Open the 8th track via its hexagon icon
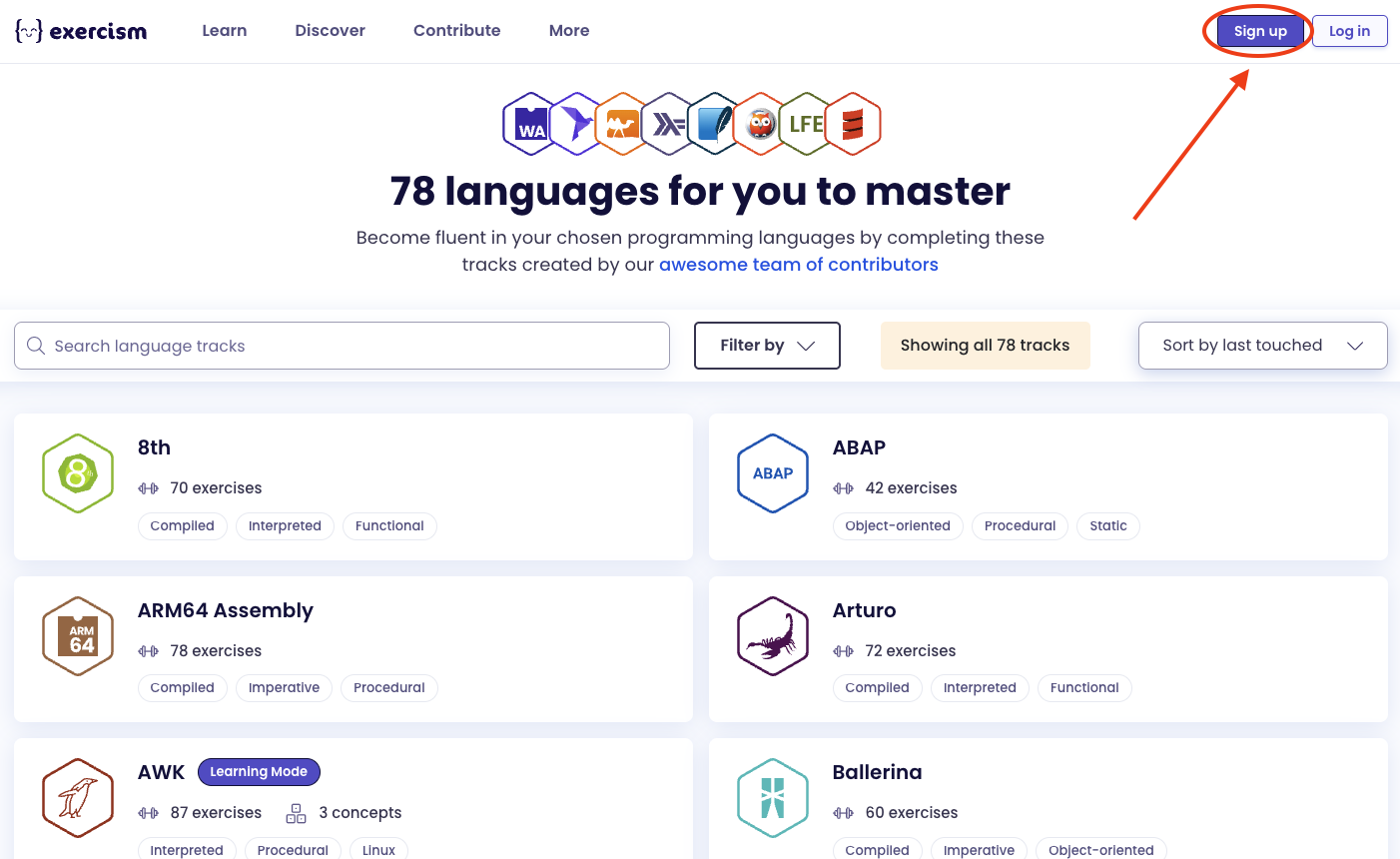1400x859 pixels. coord(78,473)
